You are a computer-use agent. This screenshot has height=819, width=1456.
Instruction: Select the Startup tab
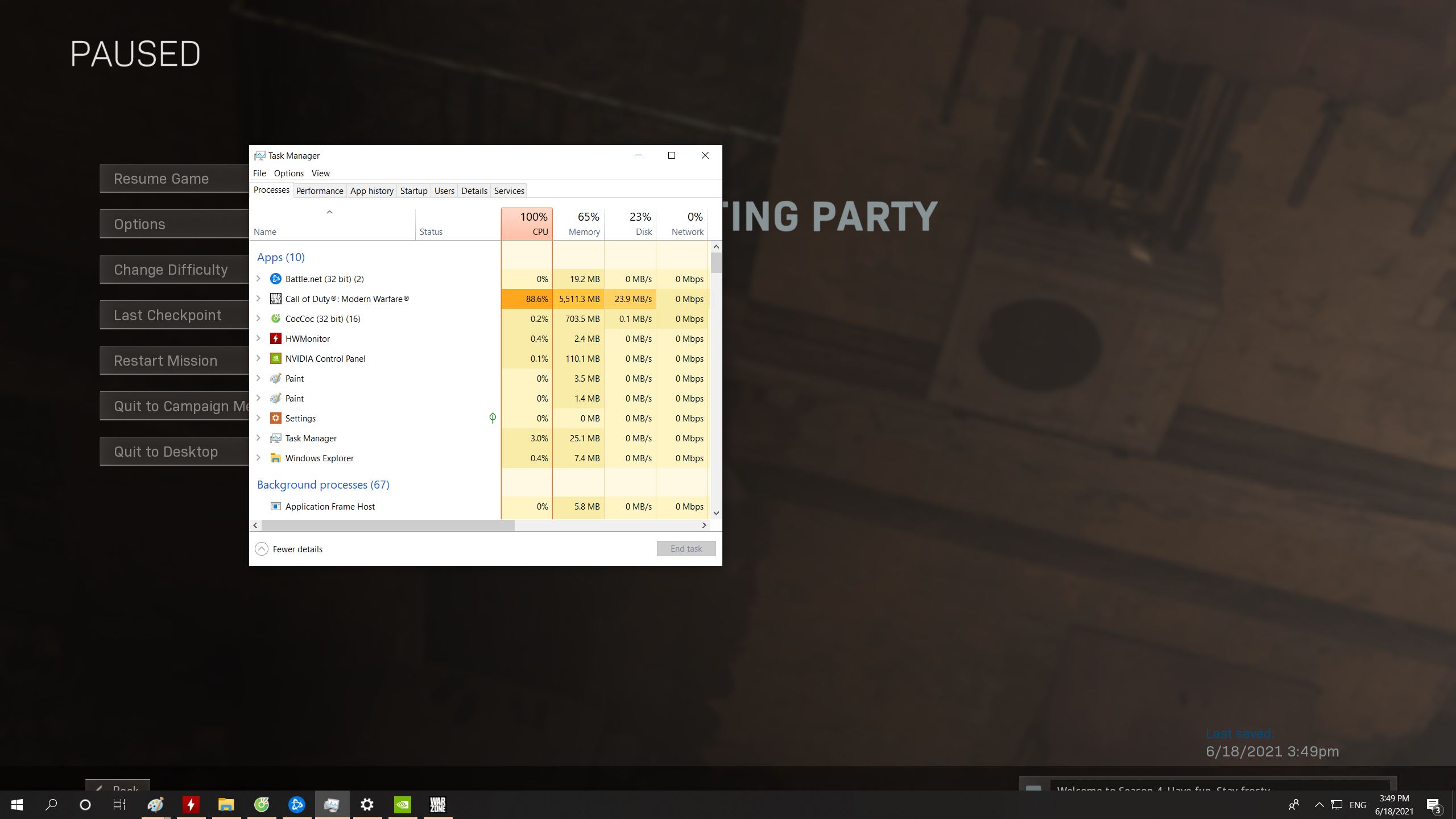(x=413, y=190)
